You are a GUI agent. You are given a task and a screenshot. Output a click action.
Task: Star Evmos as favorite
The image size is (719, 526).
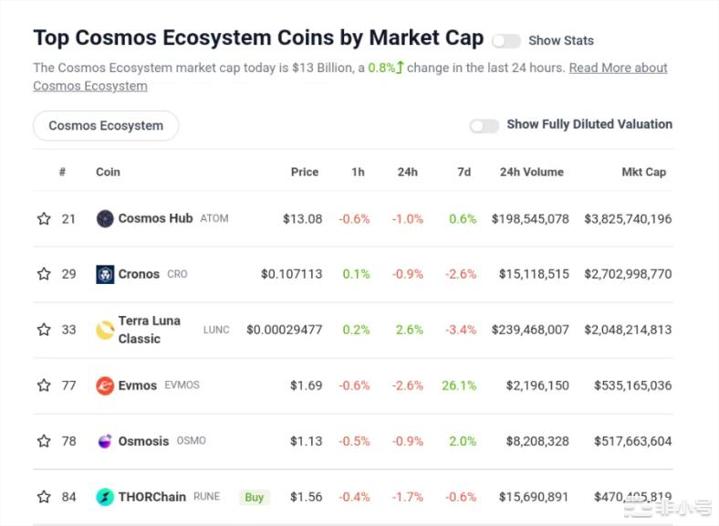coord(44,385)
